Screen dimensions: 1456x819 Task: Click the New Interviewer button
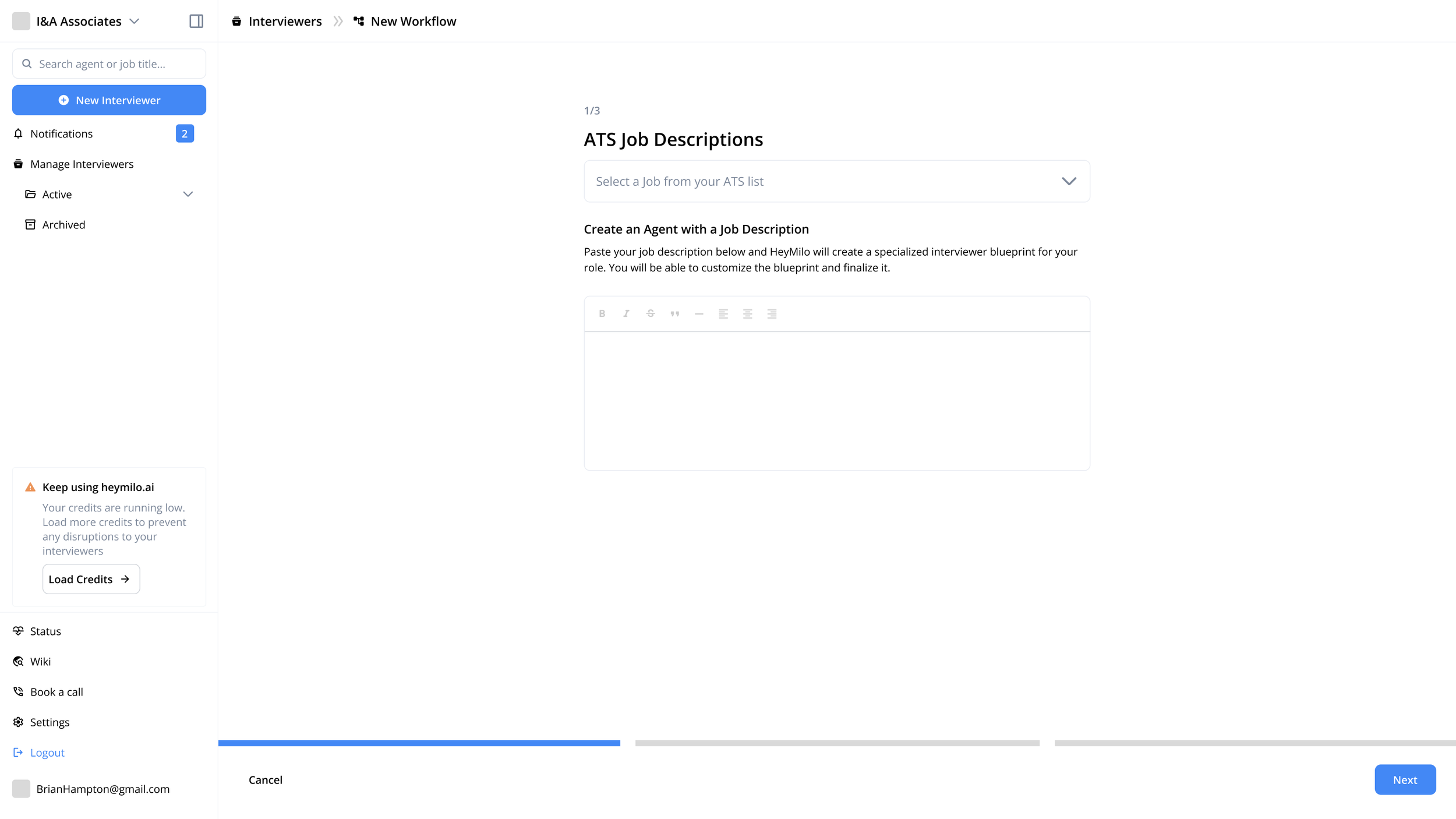pyautogui.click(x=109, y=100)
